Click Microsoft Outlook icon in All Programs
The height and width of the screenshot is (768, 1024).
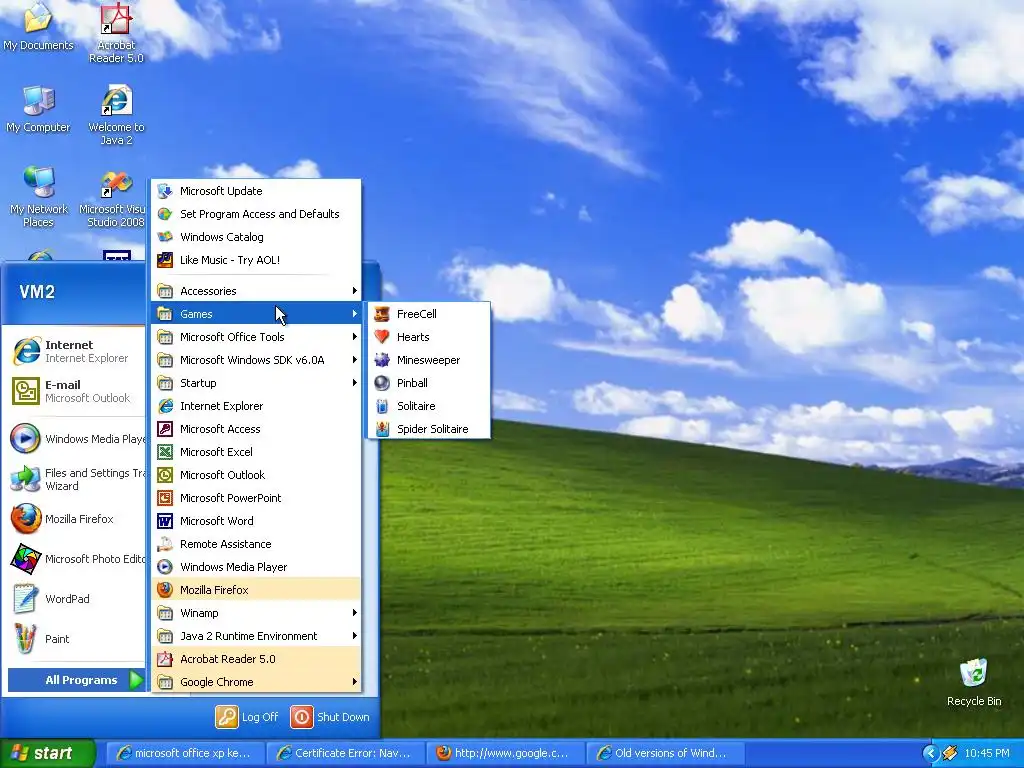tap(165, 475)
